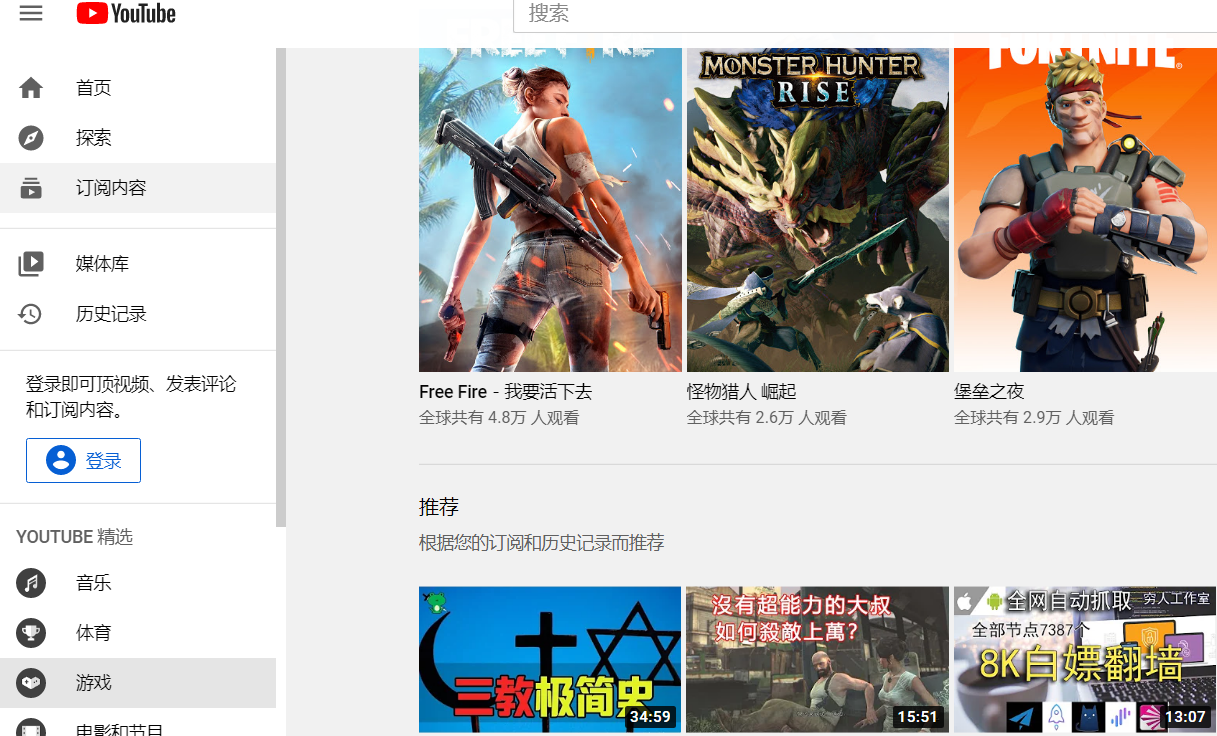Click the sidebar vertical scrollbar

click(x=281, y=287)
